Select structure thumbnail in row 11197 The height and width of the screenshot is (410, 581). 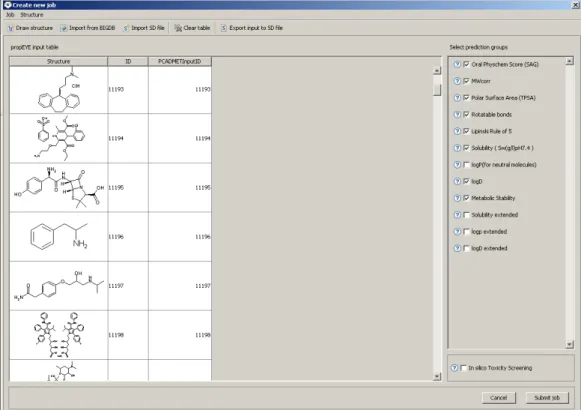(59, 286)
